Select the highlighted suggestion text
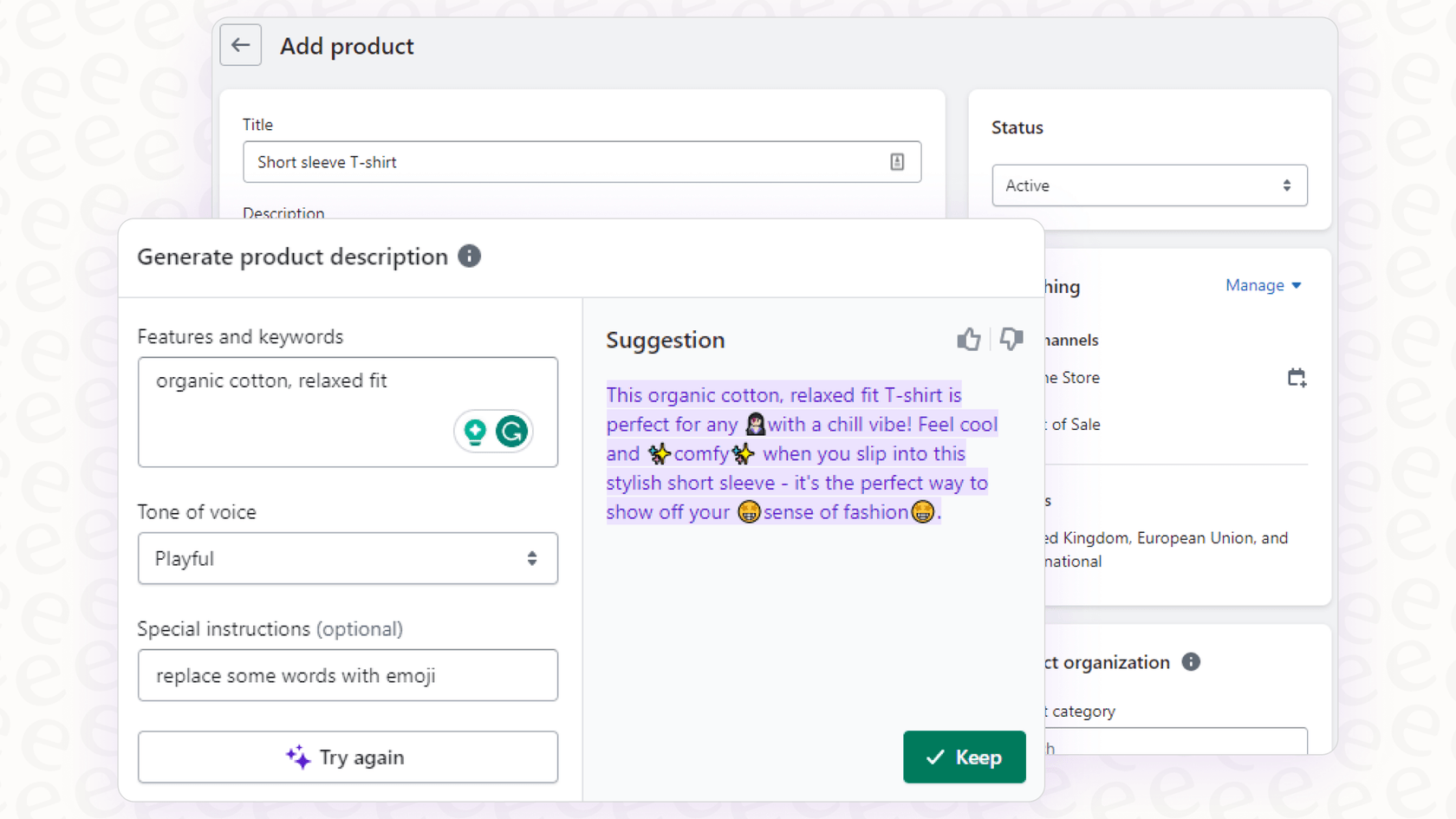Viewport: 1456px width, 819px height. 797,452
